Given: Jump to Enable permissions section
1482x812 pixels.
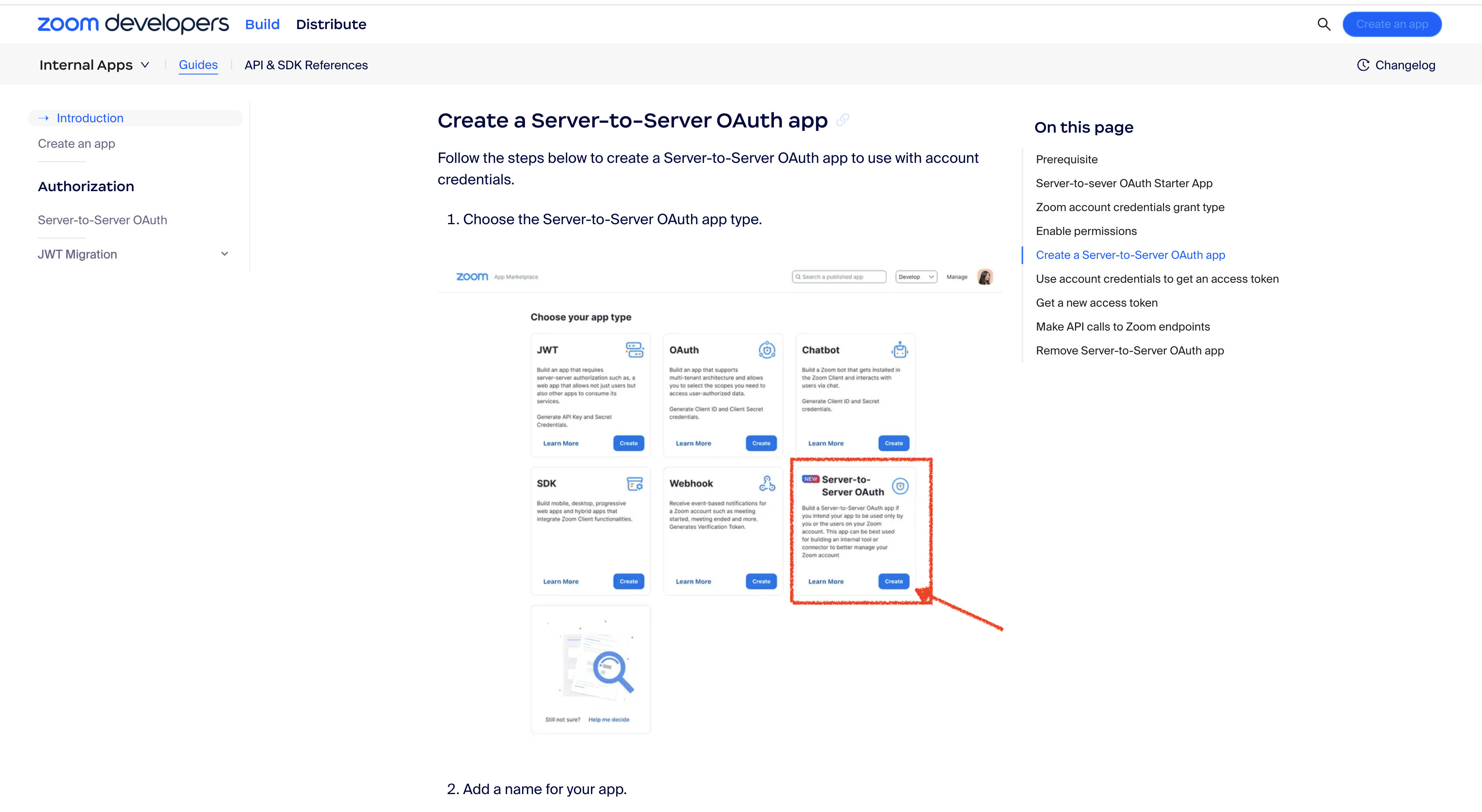Looking at the screenshot, I should [1086, 231].
